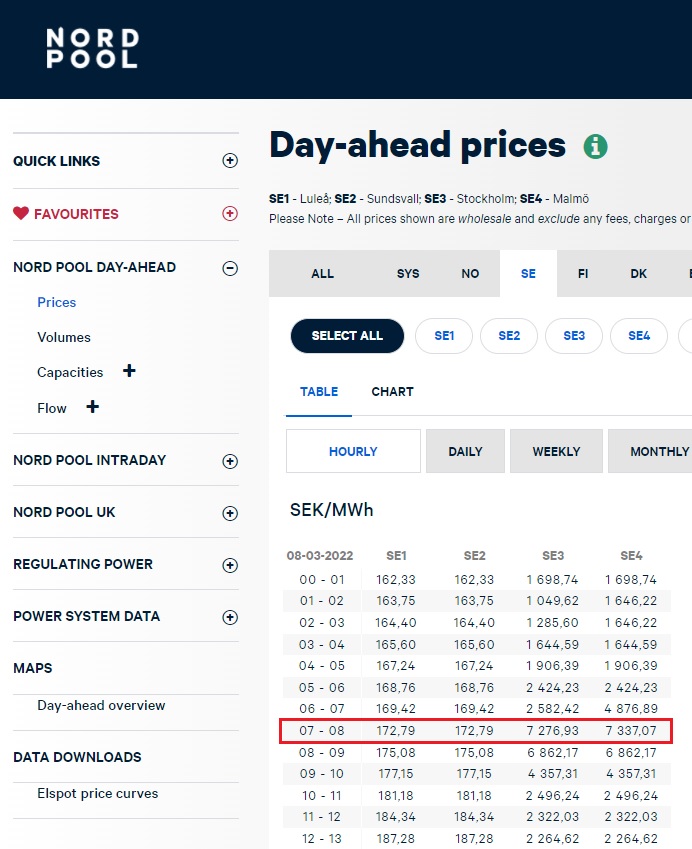Select the WEEKLY resolution button
692x849 pixels.
556,451
